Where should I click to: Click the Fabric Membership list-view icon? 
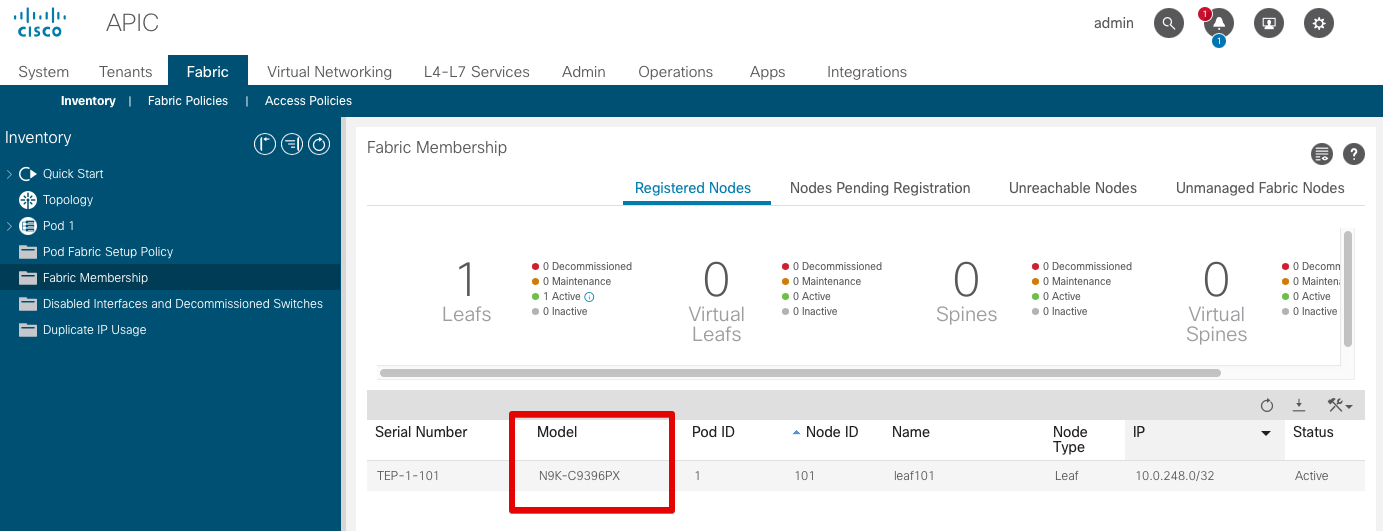pyautogui.click(x=1322, y=154)
